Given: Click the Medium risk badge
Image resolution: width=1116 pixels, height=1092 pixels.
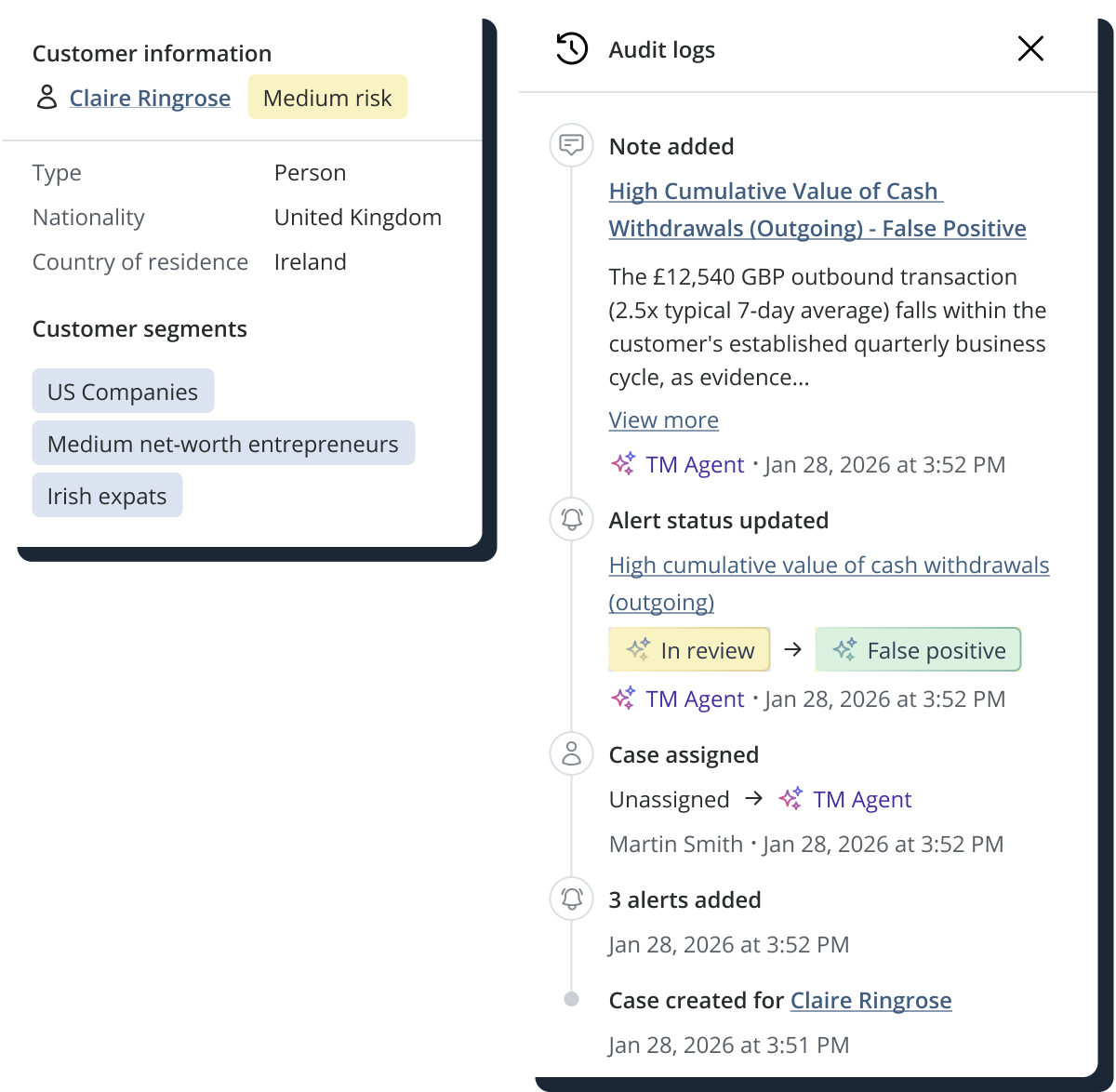Looking at the screenshot, I should click(x=327, y=98).
